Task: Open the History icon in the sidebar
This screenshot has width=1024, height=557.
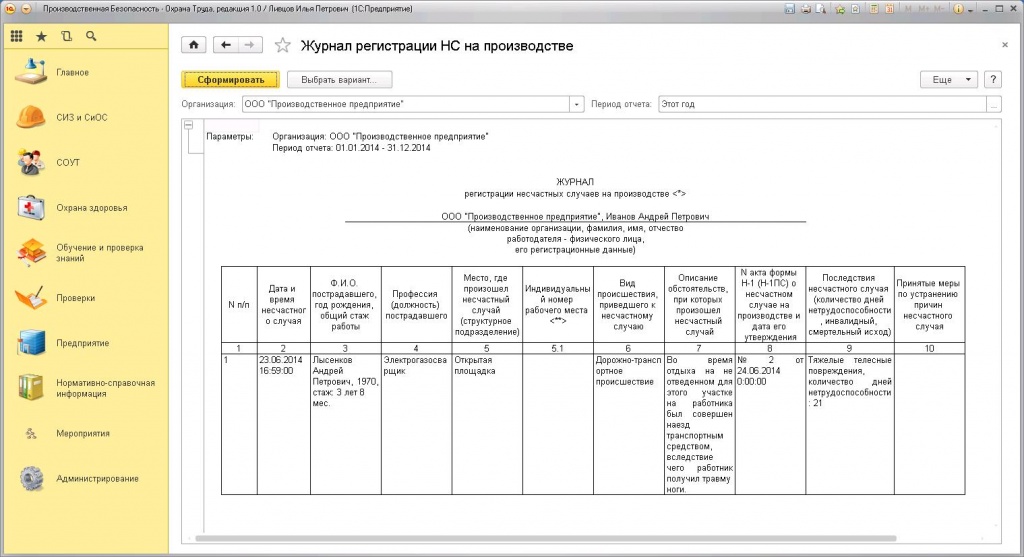Action: pyautogui.click(x=66, y=37)
